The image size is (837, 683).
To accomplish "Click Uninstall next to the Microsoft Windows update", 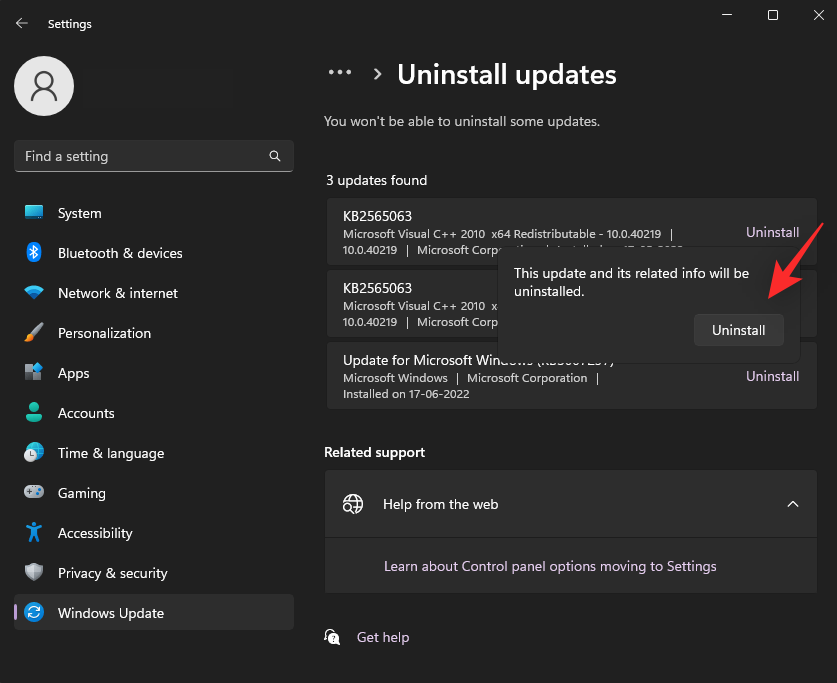I will [772, 376].
